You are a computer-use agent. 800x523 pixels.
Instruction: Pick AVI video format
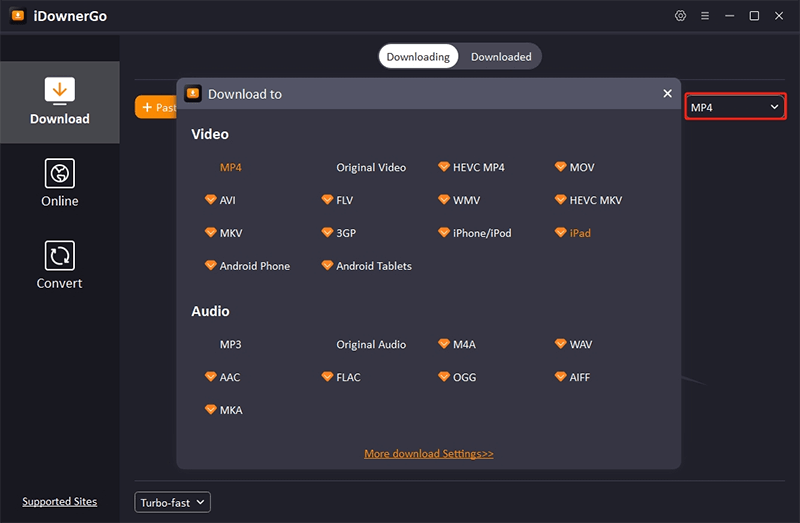click(228, 200)
